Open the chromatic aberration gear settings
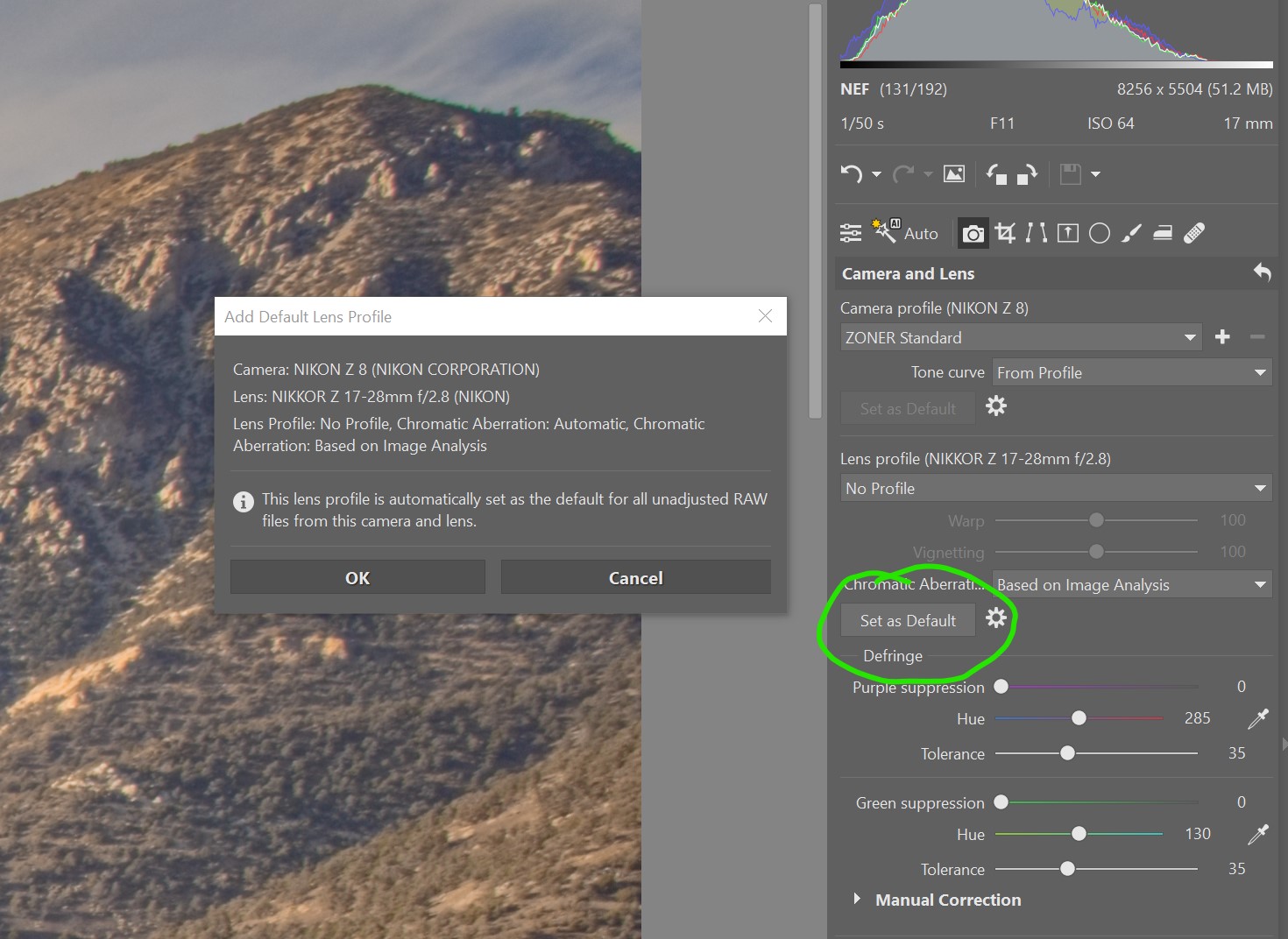This screenshot has width=1288, height=939. pos(996,618)
